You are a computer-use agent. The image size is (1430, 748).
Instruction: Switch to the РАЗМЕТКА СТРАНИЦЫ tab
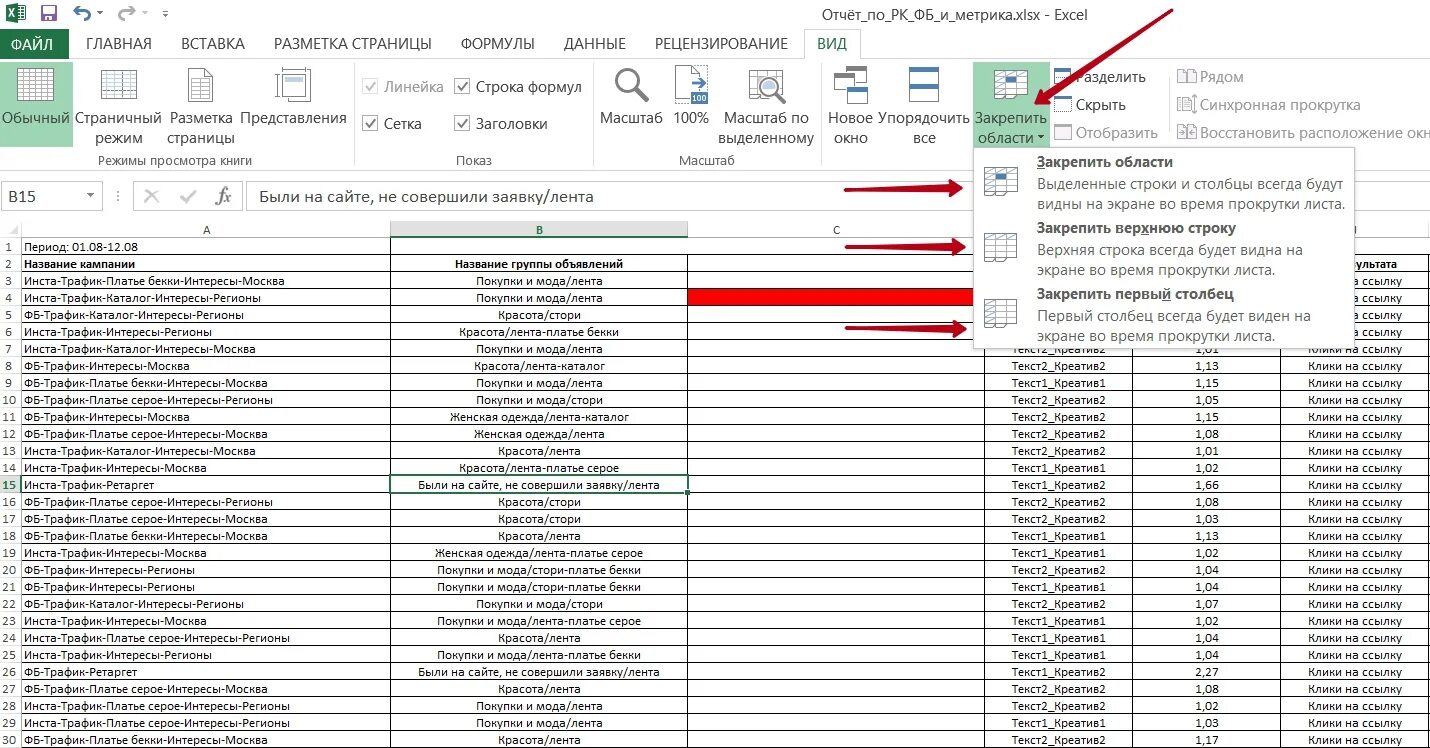(353, 44)
